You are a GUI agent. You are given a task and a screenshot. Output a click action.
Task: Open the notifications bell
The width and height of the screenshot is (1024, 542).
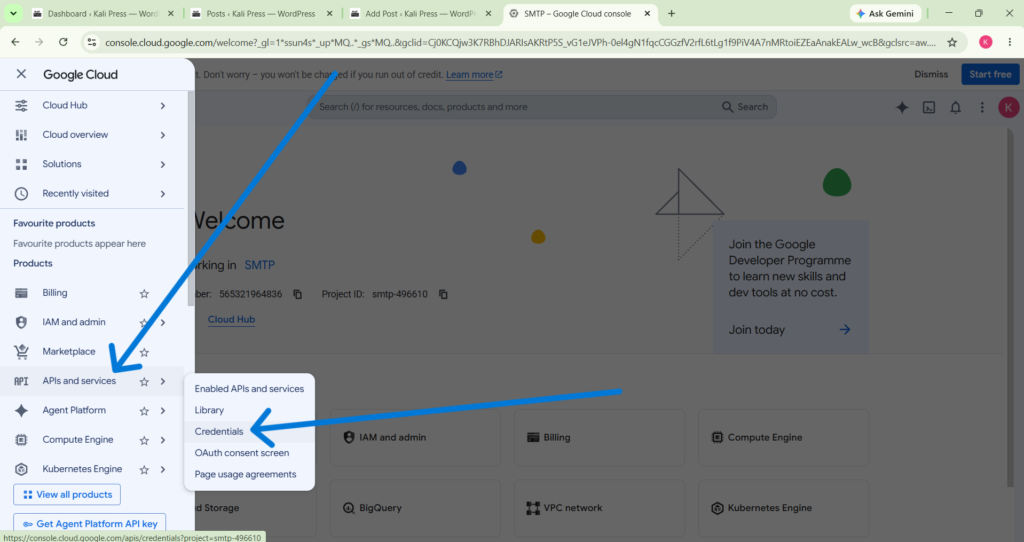click(955, 107)
